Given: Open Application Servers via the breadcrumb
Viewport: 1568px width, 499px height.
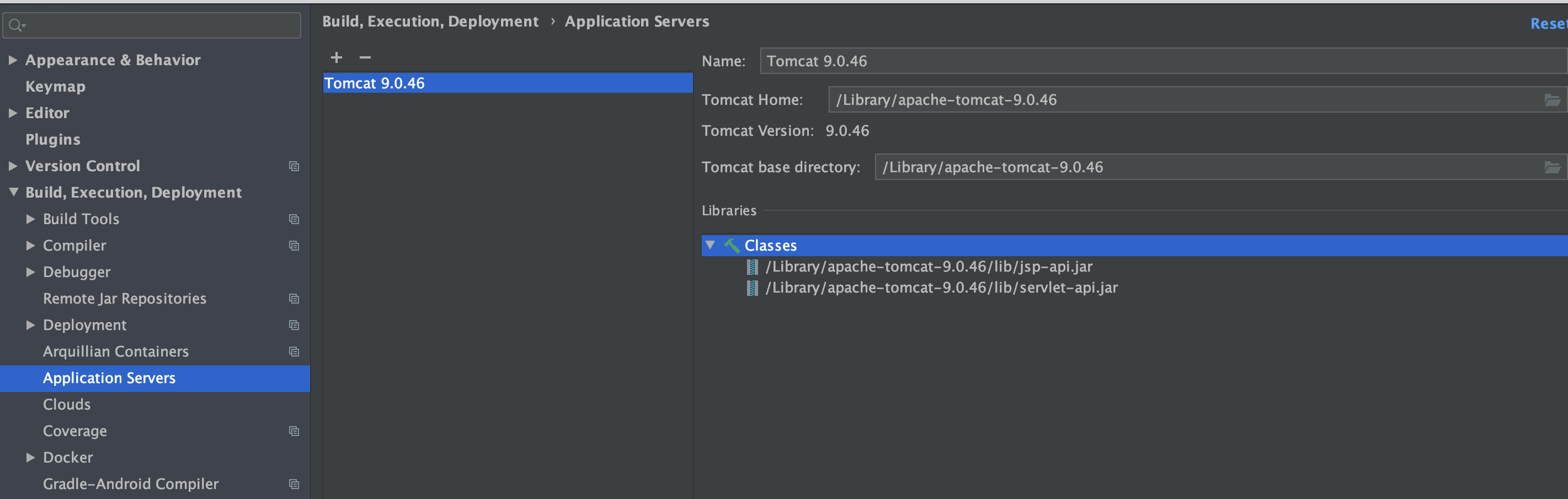Looking at the screenshot, I should point(637,21).
